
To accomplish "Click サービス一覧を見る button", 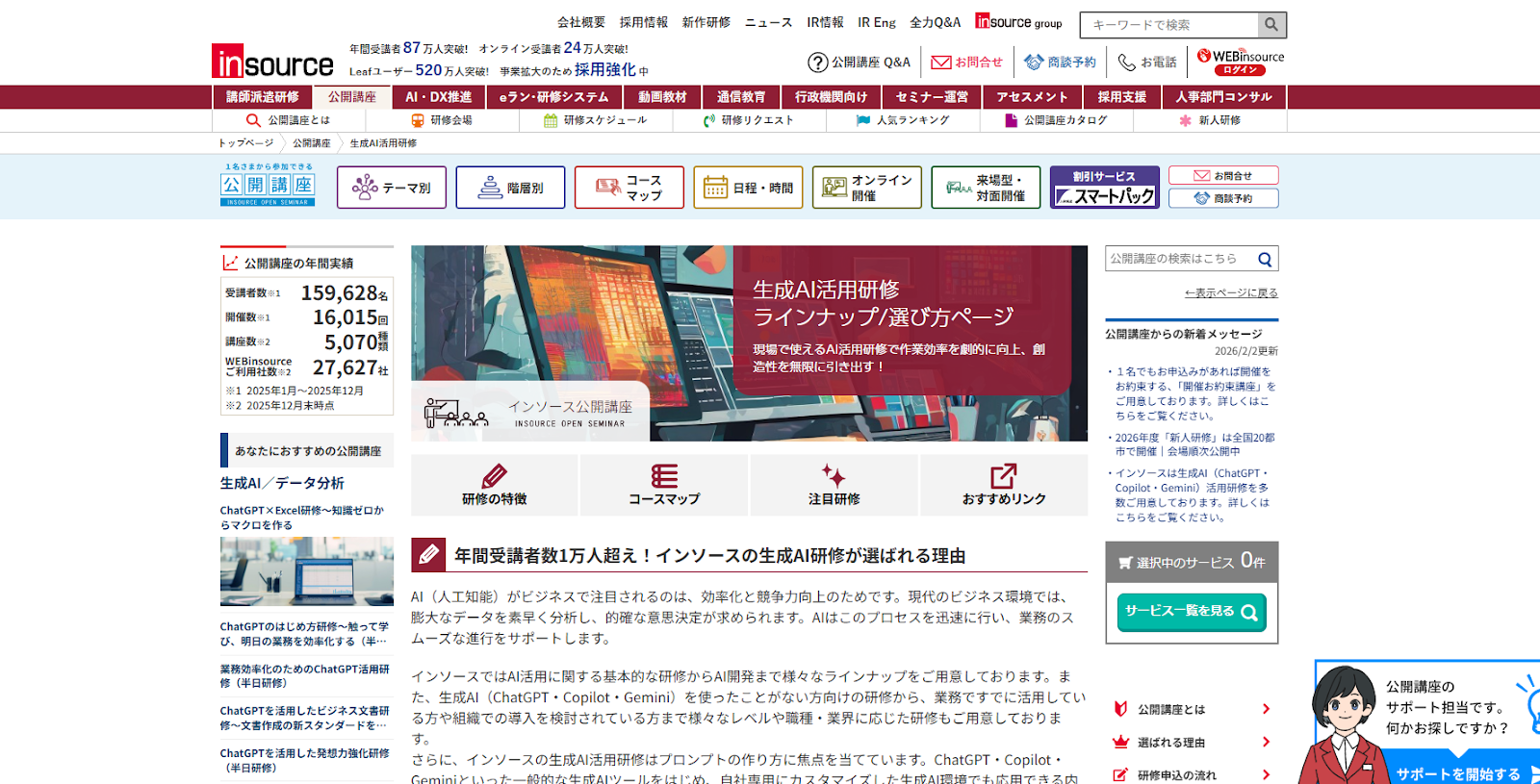I will click(1192, 612).
